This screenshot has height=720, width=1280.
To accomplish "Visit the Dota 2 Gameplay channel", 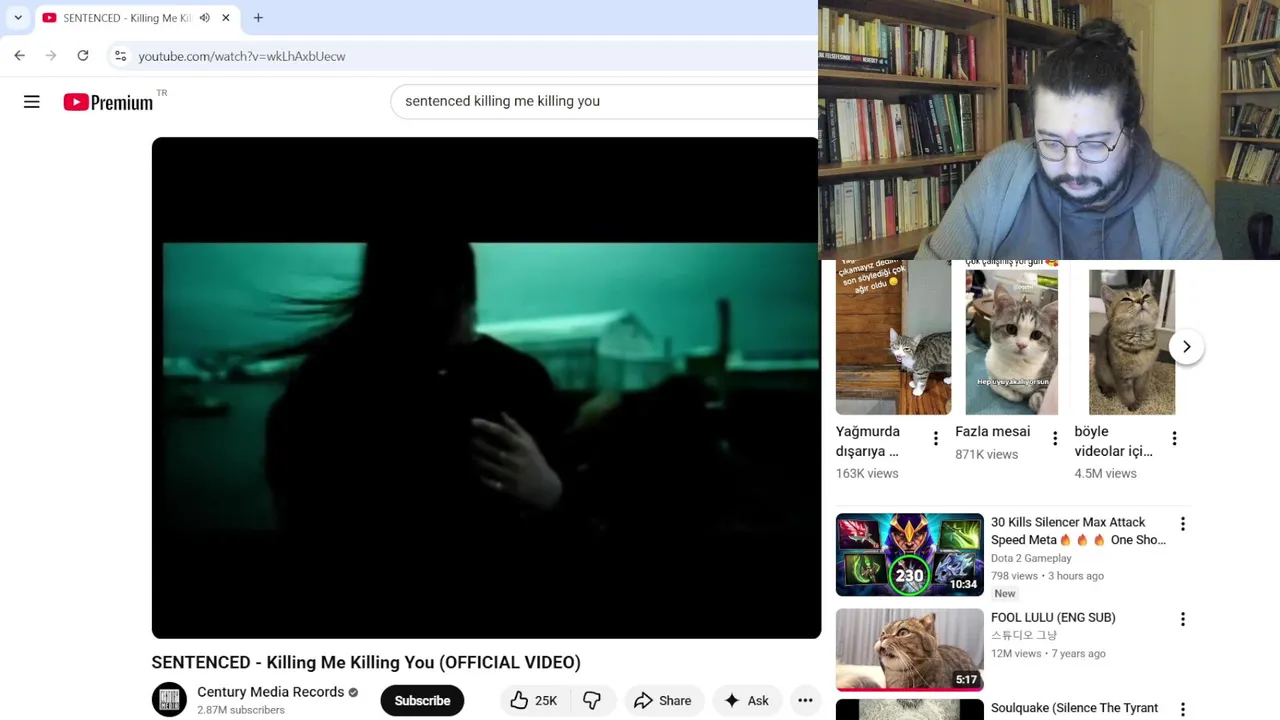I will click(1031, 558).
